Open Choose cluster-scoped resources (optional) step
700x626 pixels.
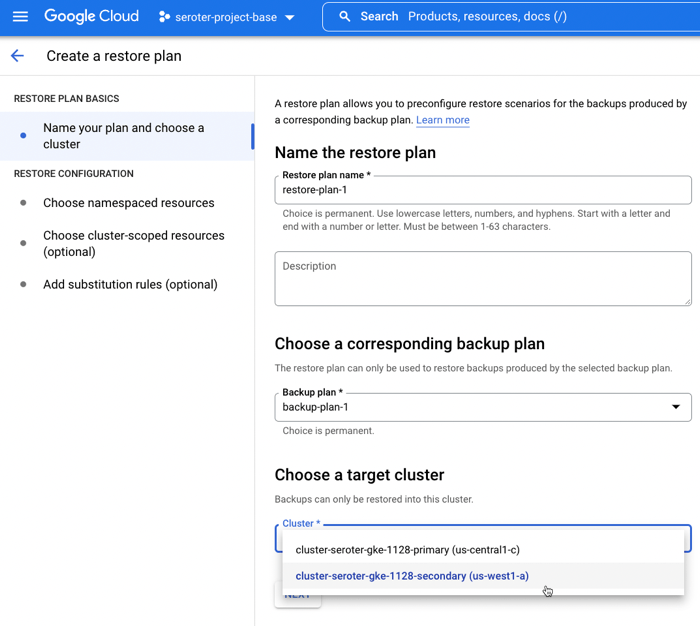(133, 244)
